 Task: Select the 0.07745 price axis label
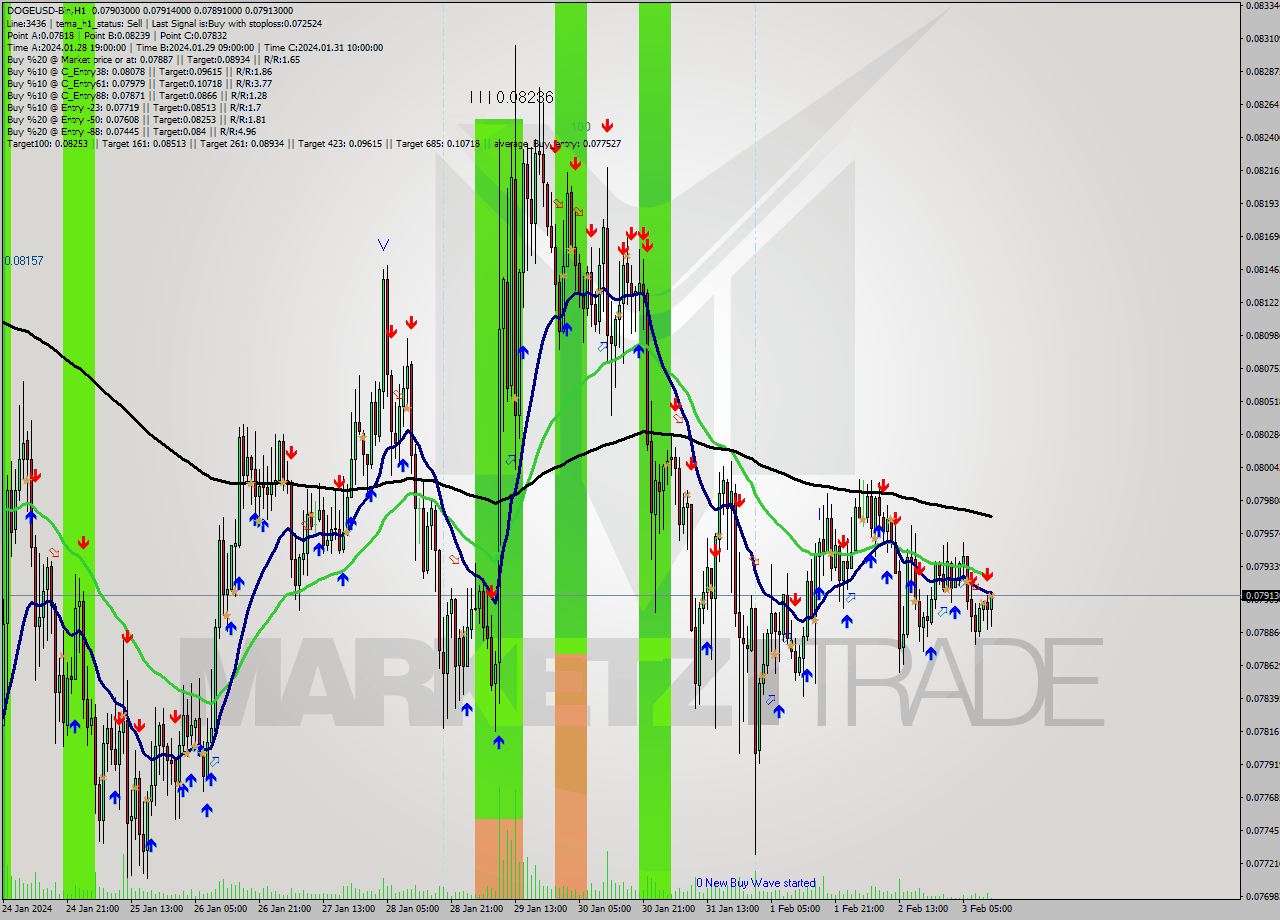click(x=1262, y=830)
